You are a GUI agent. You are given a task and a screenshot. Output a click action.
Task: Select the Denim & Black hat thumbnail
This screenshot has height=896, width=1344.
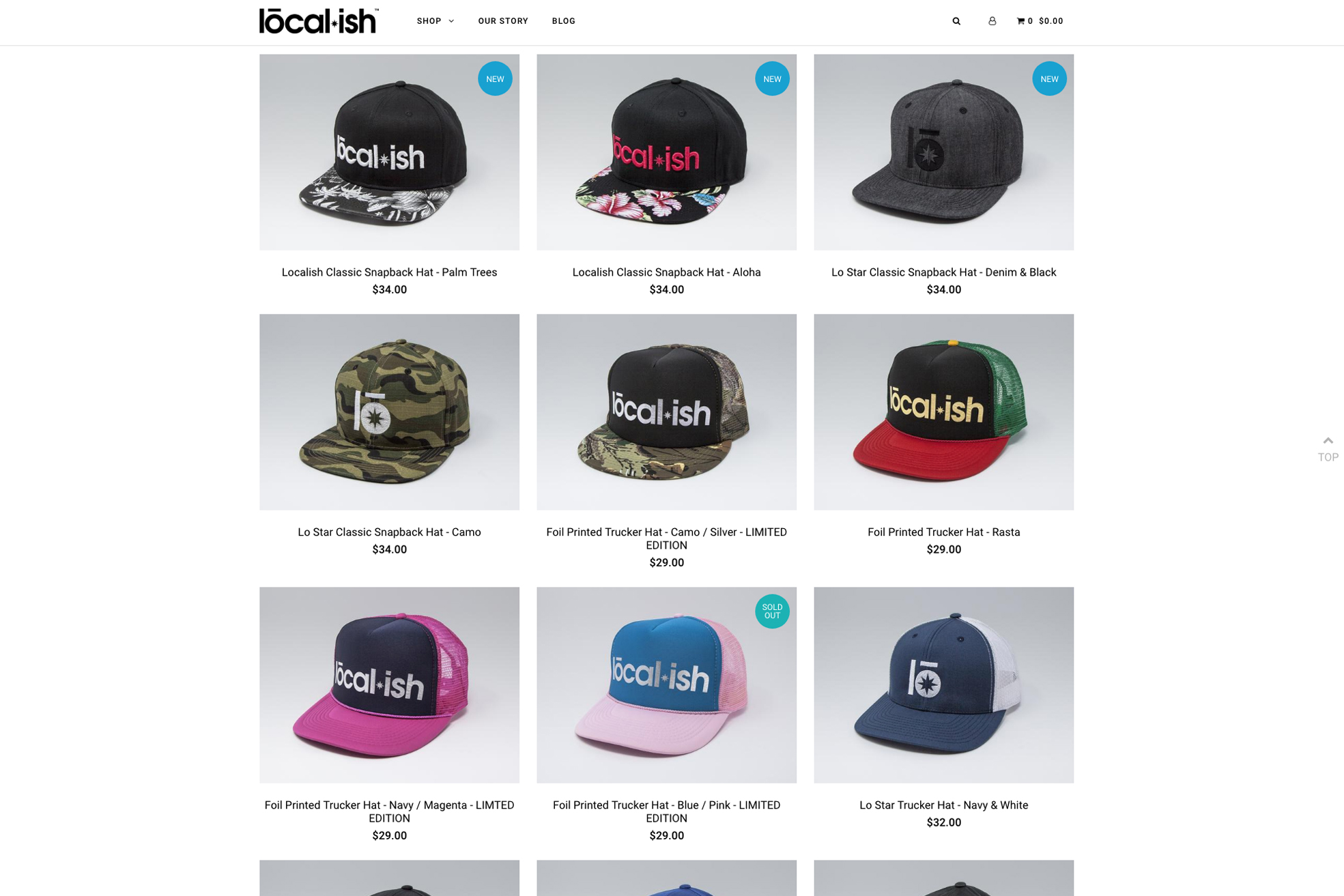click(943, 152)
